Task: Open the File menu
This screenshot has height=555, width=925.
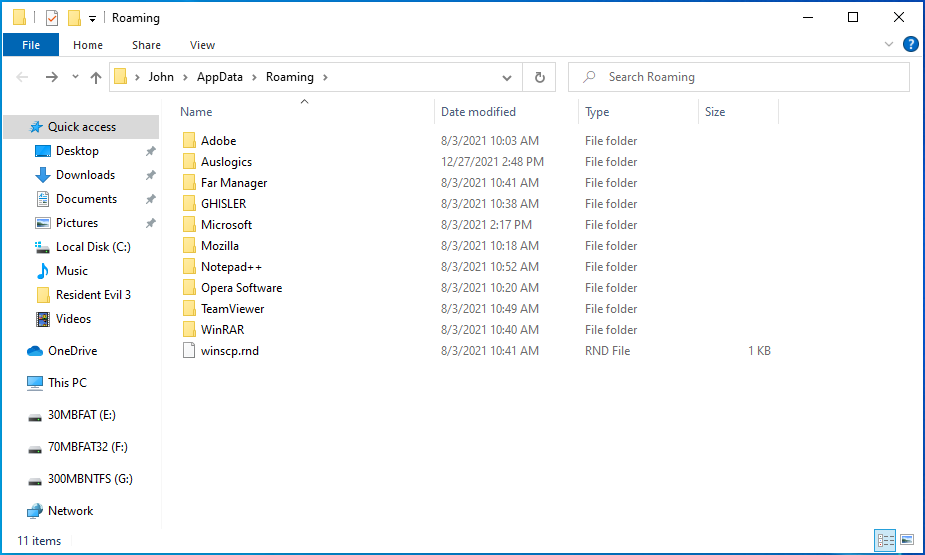Action: [x=31, y=45]
